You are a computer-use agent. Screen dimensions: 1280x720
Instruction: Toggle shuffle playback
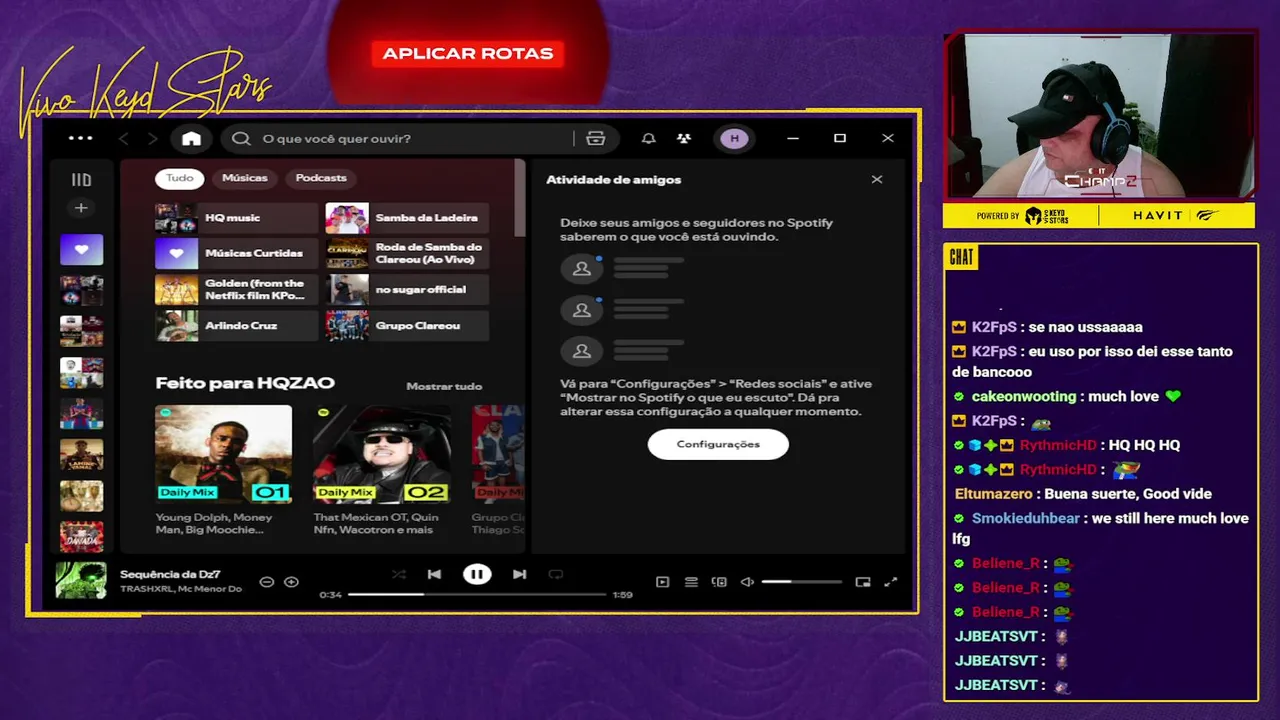[399, 574]
